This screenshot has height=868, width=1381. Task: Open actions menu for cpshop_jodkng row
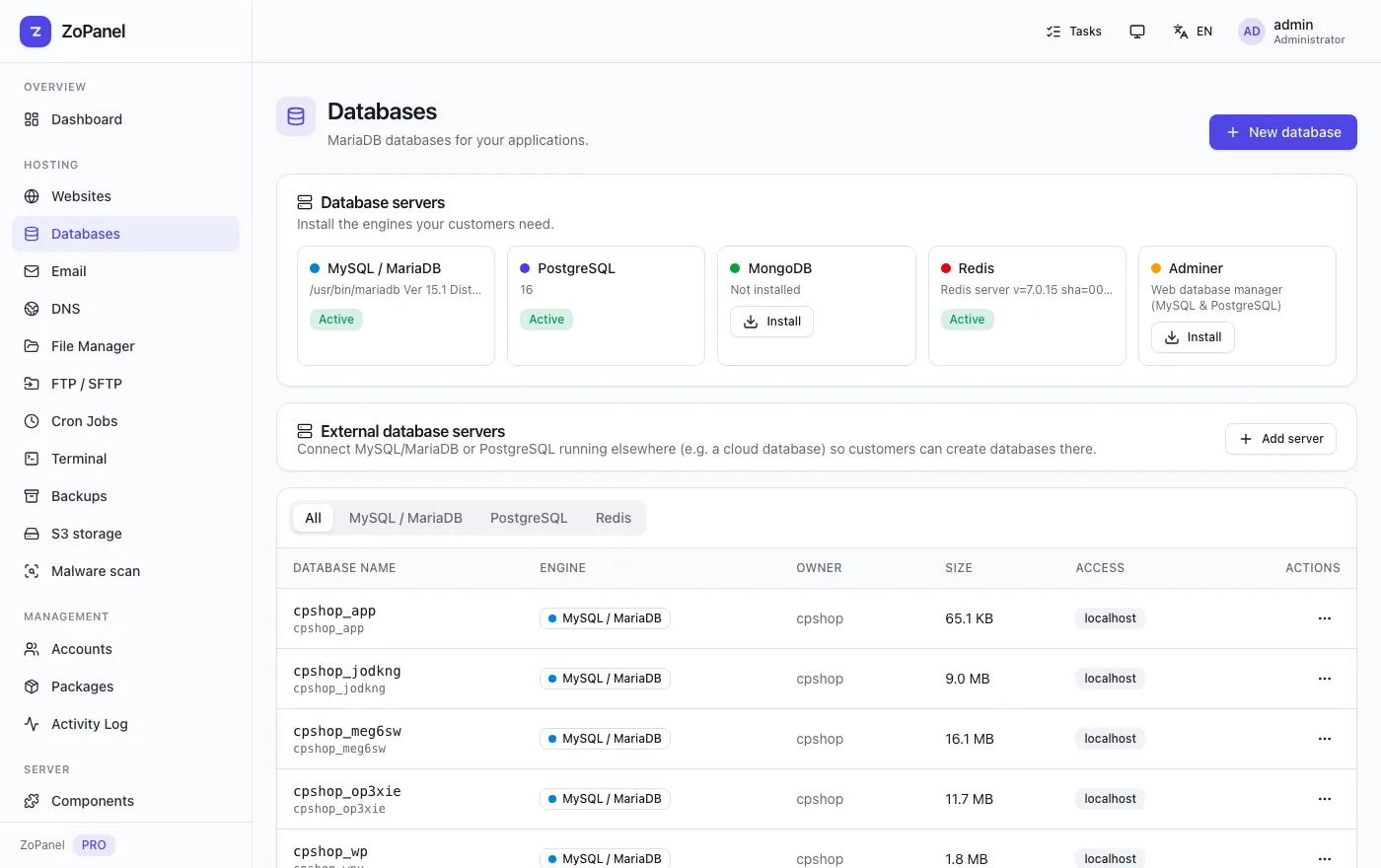click(1325, 679)
